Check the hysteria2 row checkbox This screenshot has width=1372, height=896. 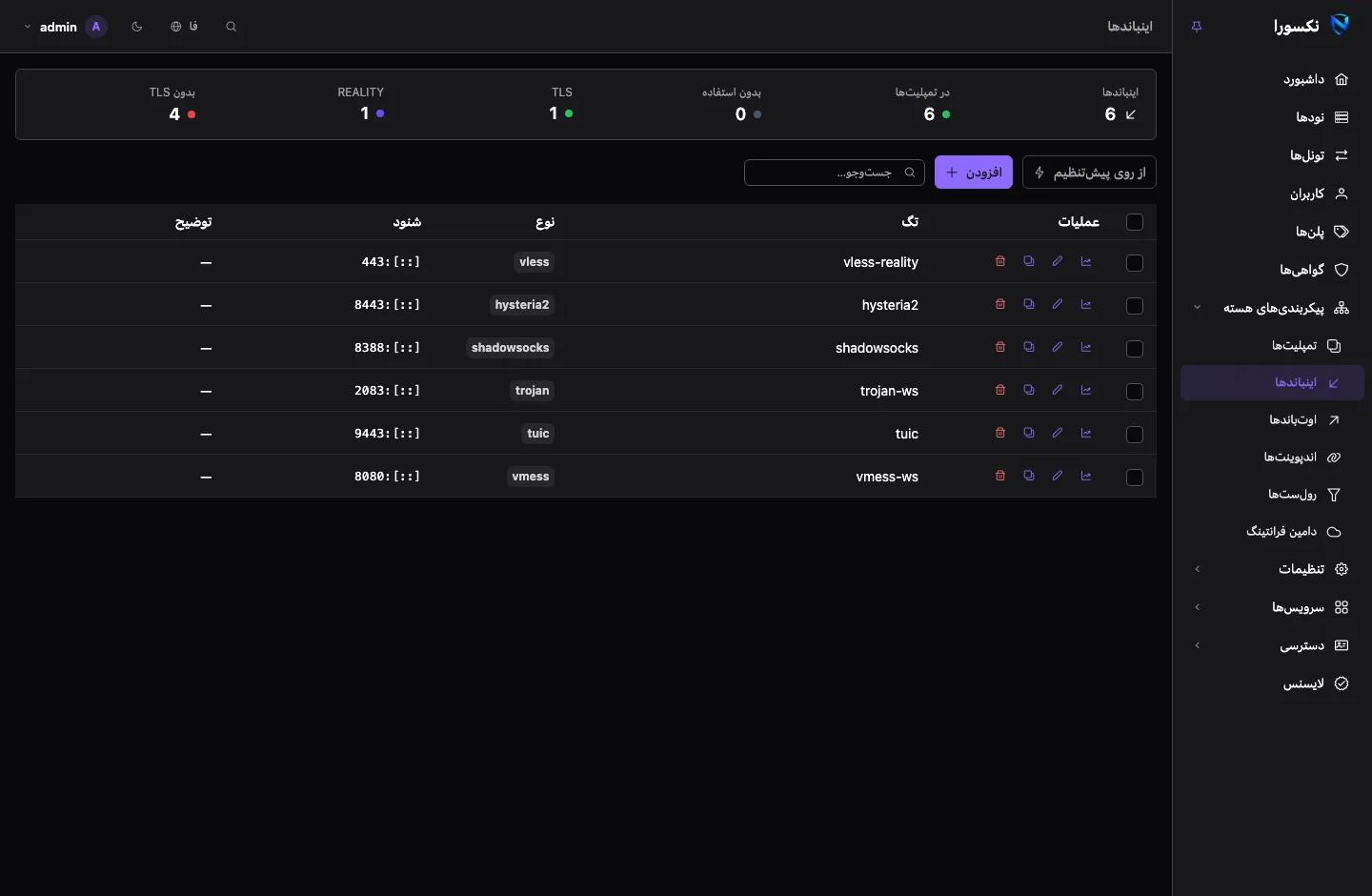tap(1135, 306)
